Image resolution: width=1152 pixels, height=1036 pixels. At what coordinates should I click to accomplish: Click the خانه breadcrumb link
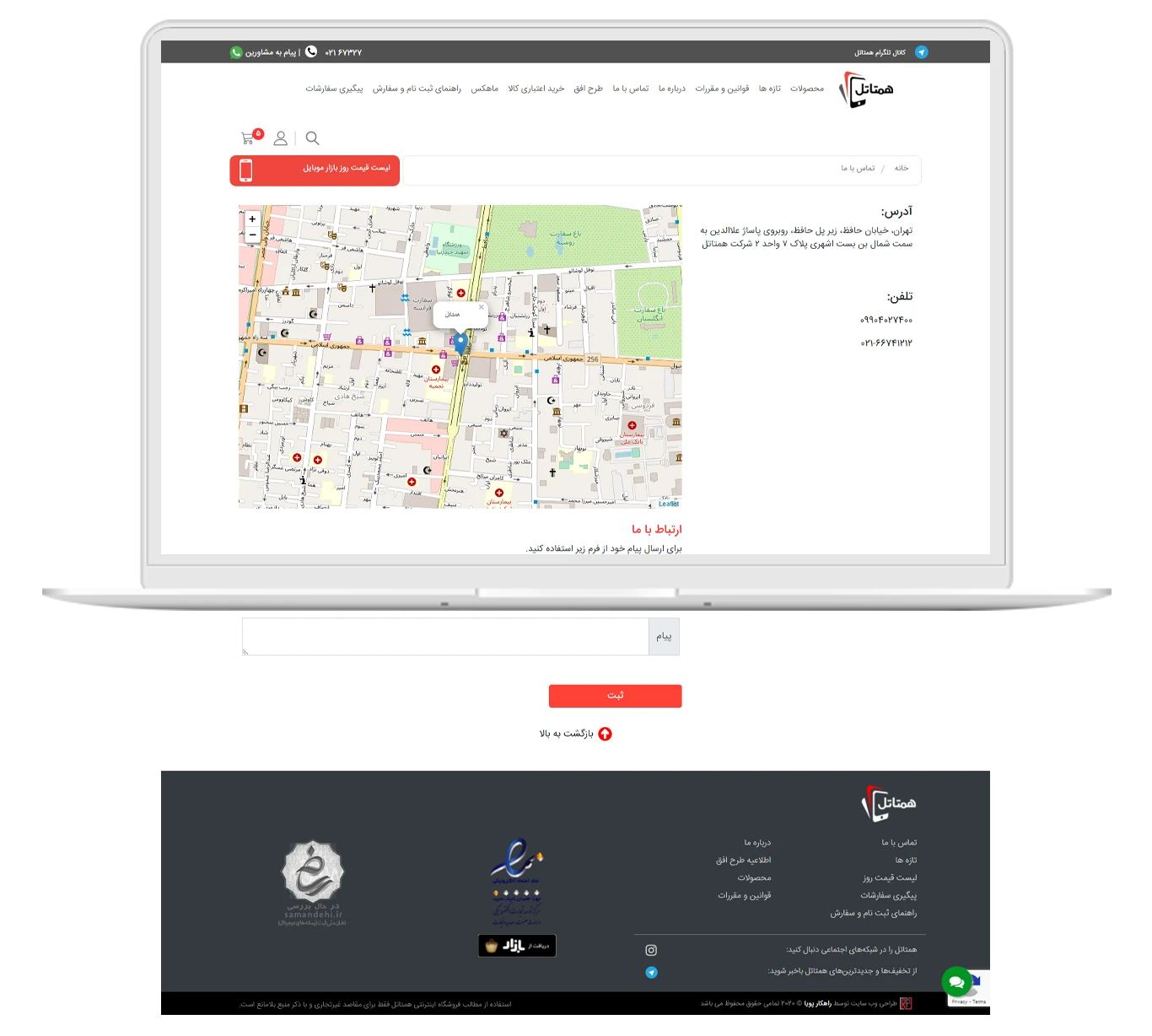pyautogui.click(x=902, y=169)
